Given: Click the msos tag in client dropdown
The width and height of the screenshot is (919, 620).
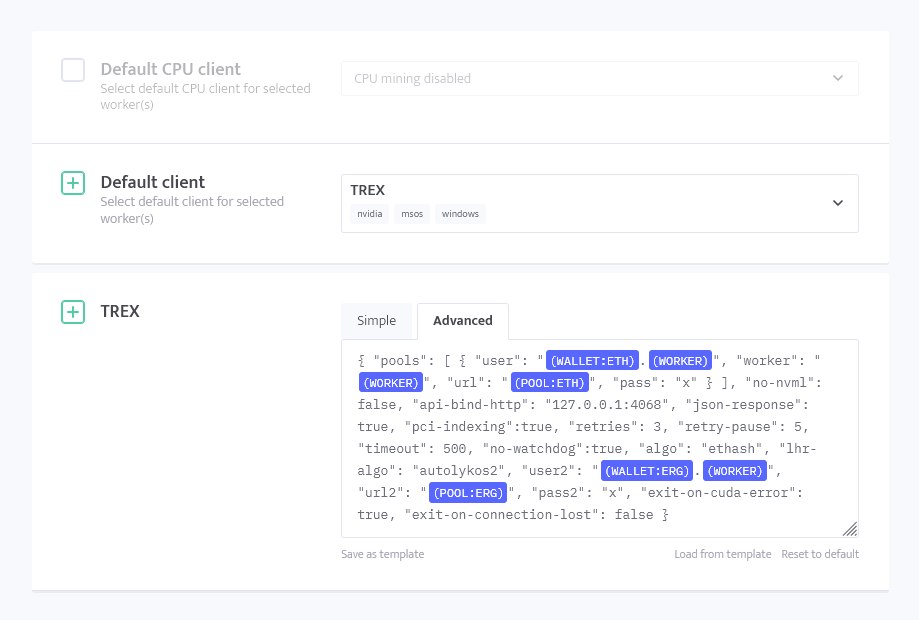Looking at the screenshot, I should tap(412, 214).
